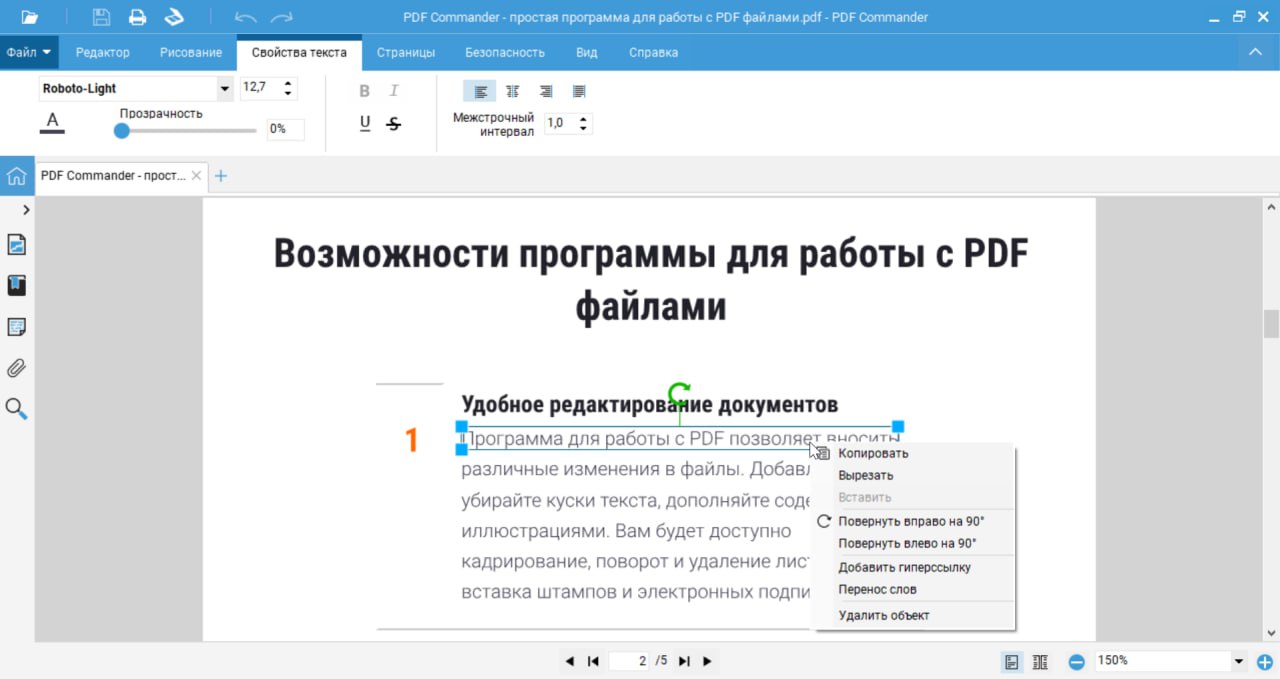The height and width of the screenshot is (679, 1280).
Task: Click the plus button to open a new tab
Action: [221, 175]
